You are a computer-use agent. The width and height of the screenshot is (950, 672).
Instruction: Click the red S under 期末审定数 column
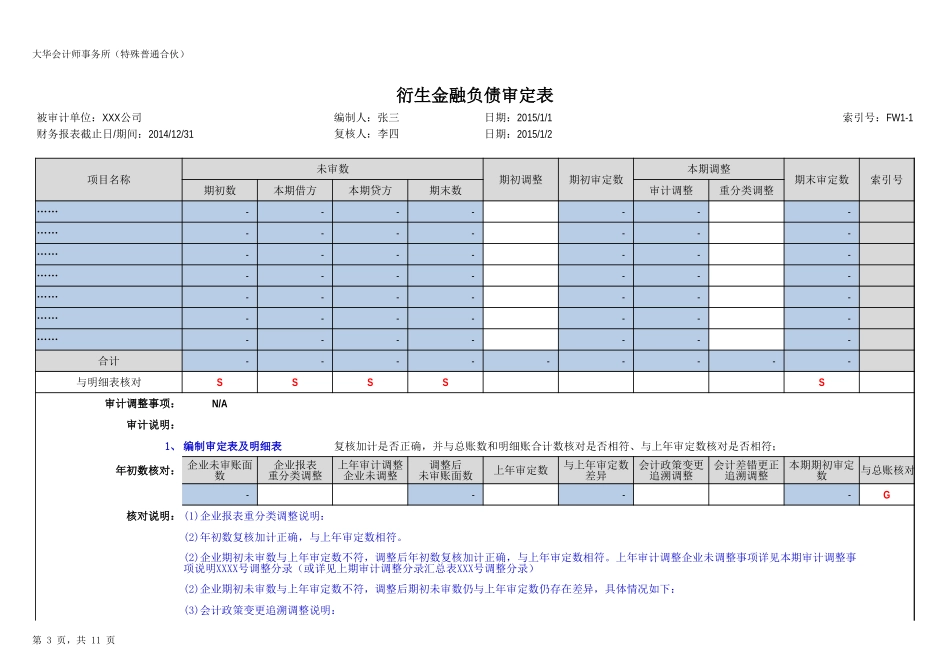coord(821,382)
